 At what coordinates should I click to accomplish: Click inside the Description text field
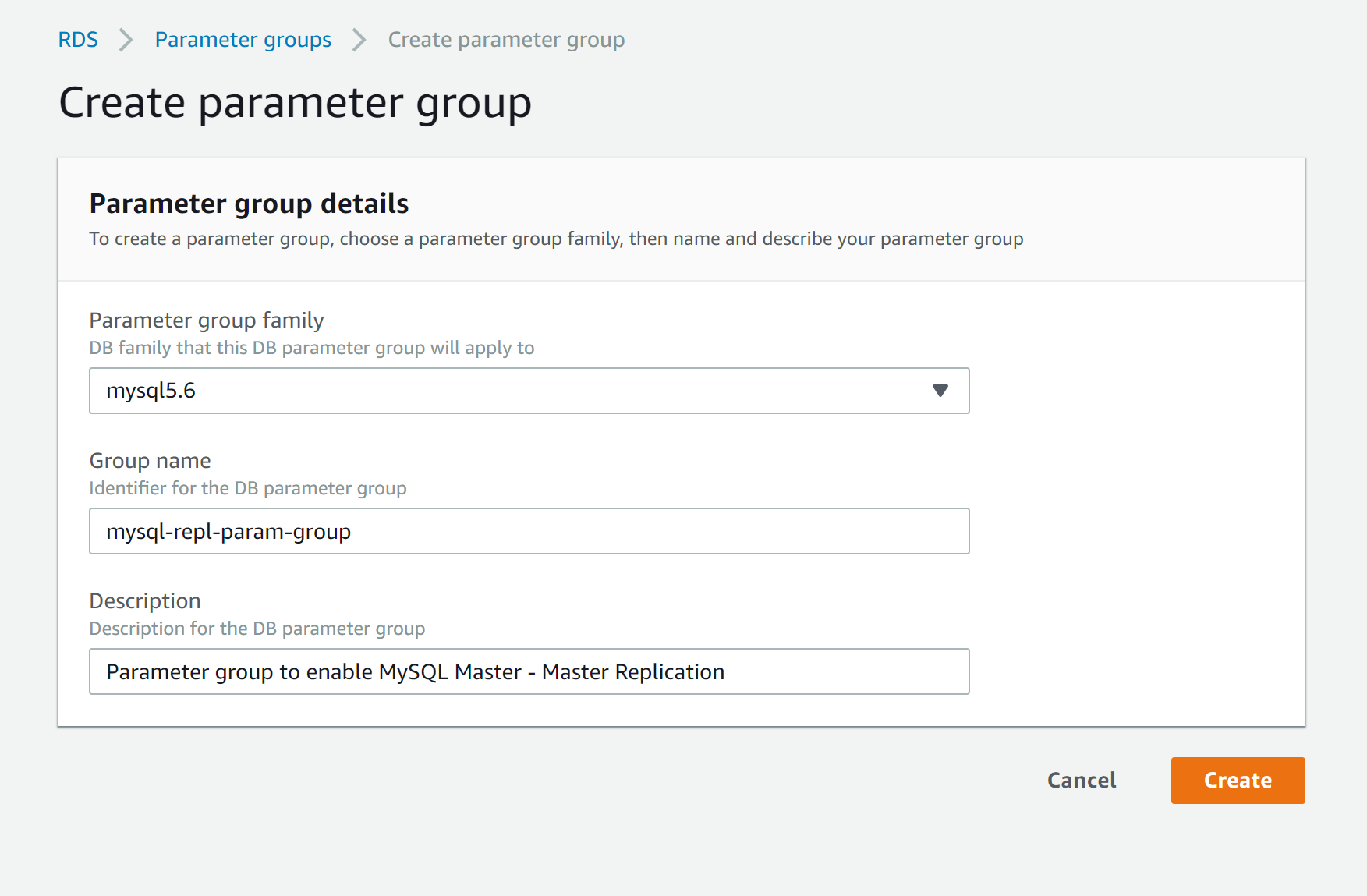click(529, 671)
